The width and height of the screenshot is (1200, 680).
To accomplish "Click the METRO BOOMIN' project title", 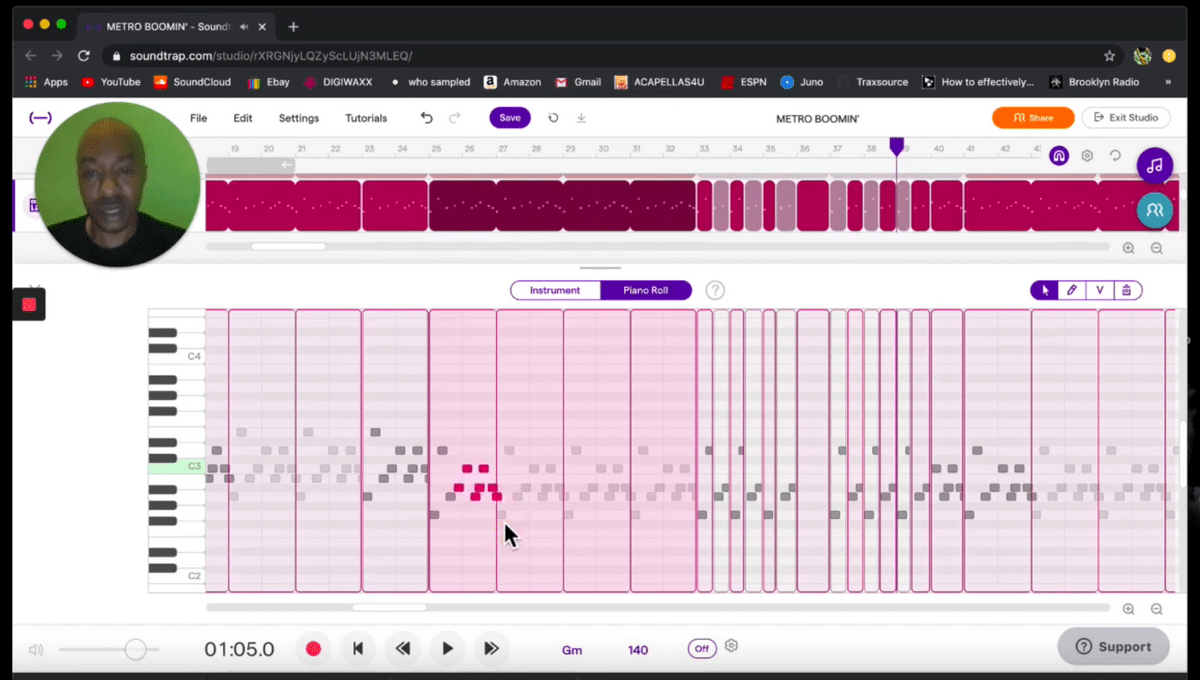I will click(817, 119).
